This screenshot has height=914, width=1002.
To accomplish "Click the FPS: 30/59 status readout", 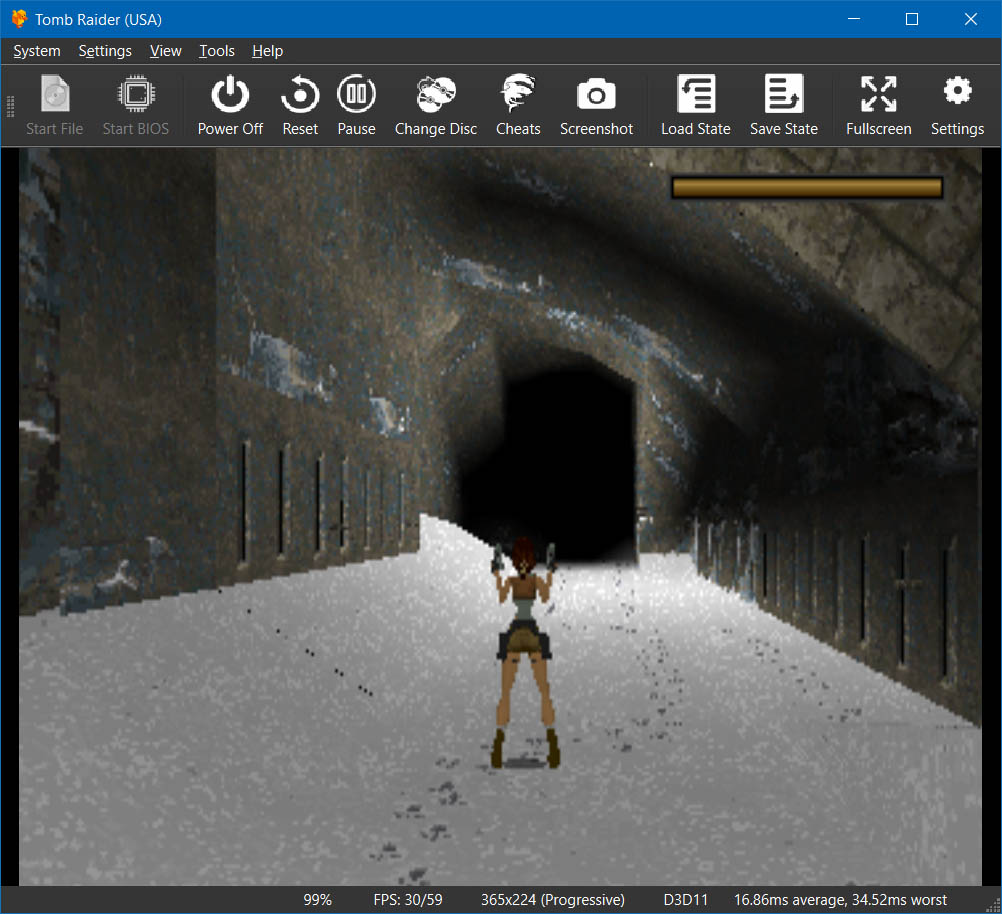I will [x=408, y=900].
